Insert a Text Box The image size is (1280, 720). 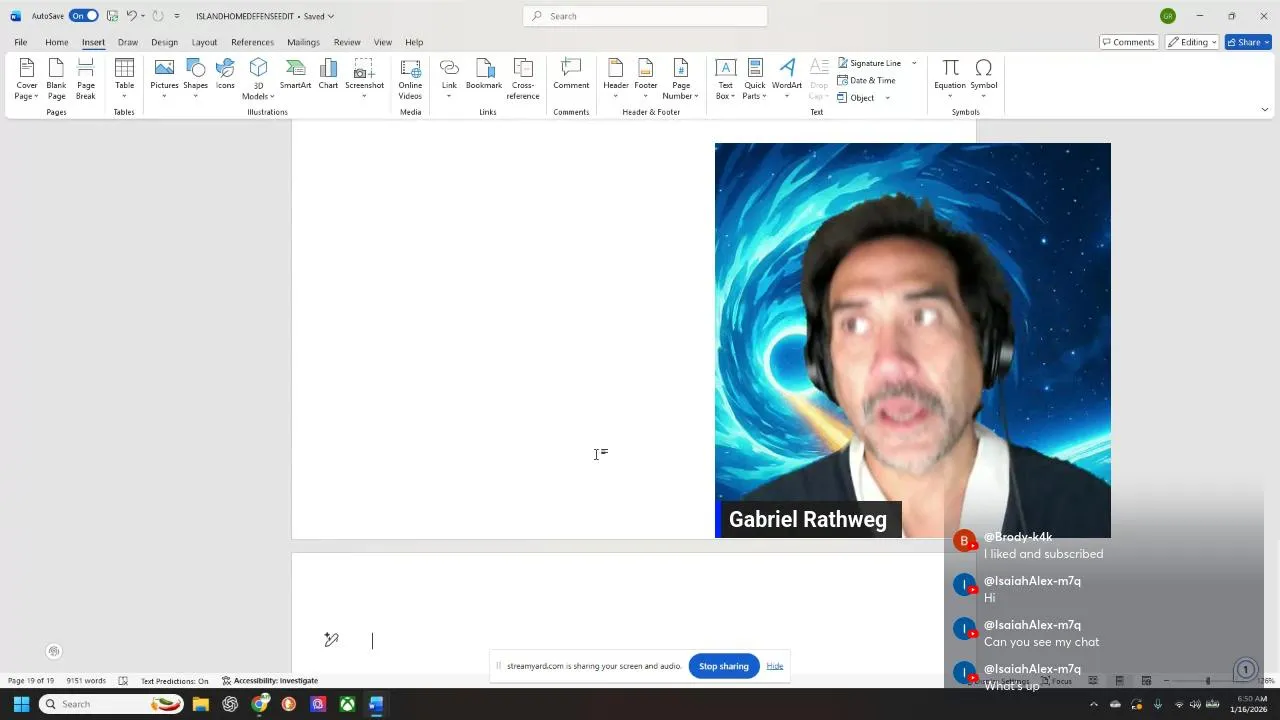pyautogui.click(x=726, y=79)
